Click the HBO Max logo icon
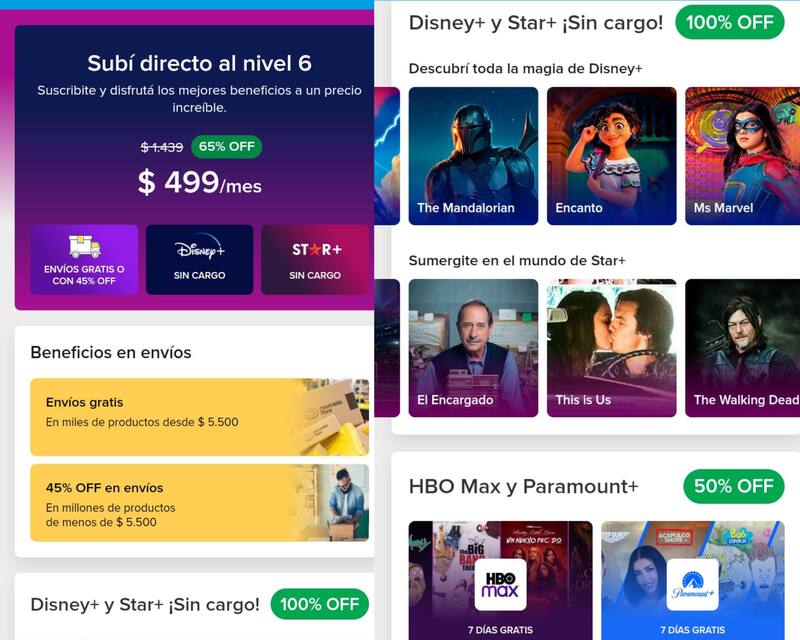800x640 pixels. point(500,584)
